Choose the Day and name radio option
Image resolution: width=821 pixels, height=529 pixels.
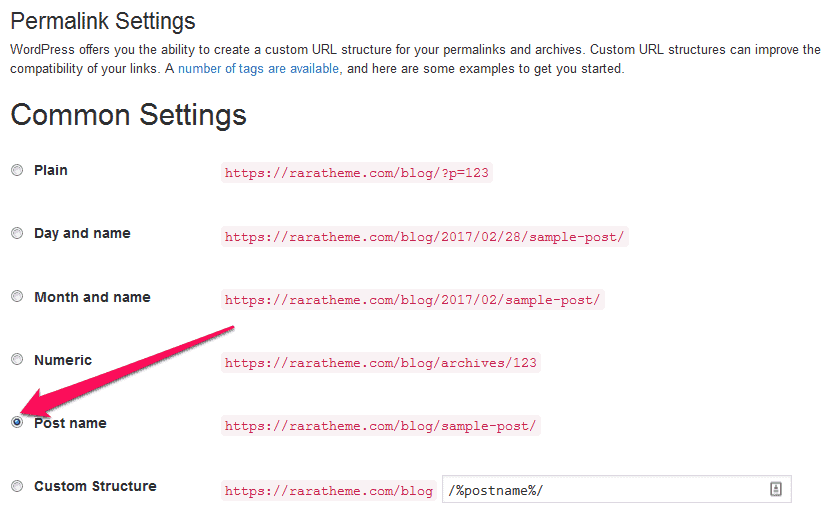[x=17, y=234]
